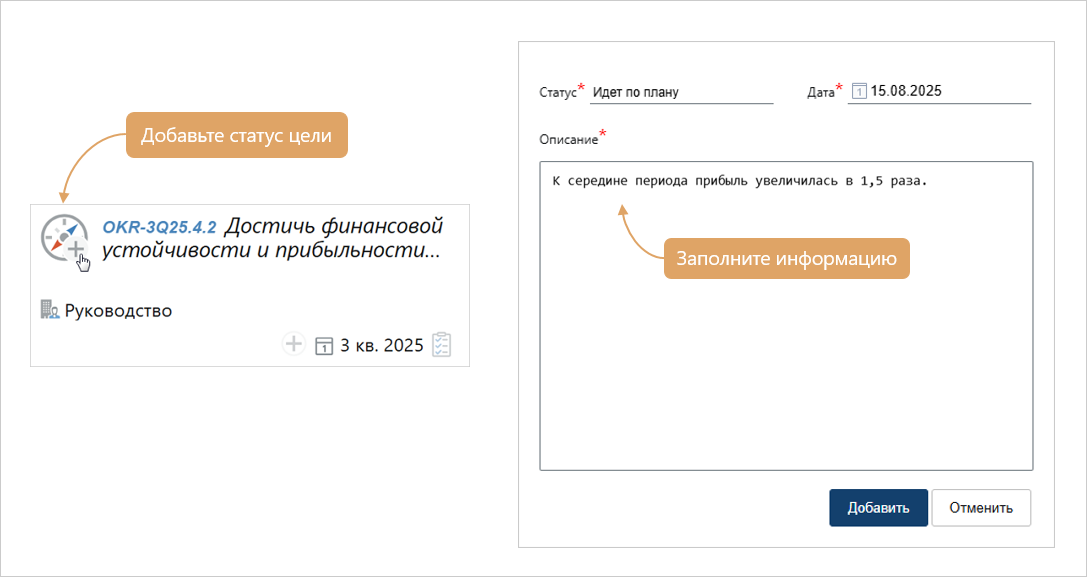Click the Дата field label
This screenshot has width=1087, height=577.
tap(821, 93)
